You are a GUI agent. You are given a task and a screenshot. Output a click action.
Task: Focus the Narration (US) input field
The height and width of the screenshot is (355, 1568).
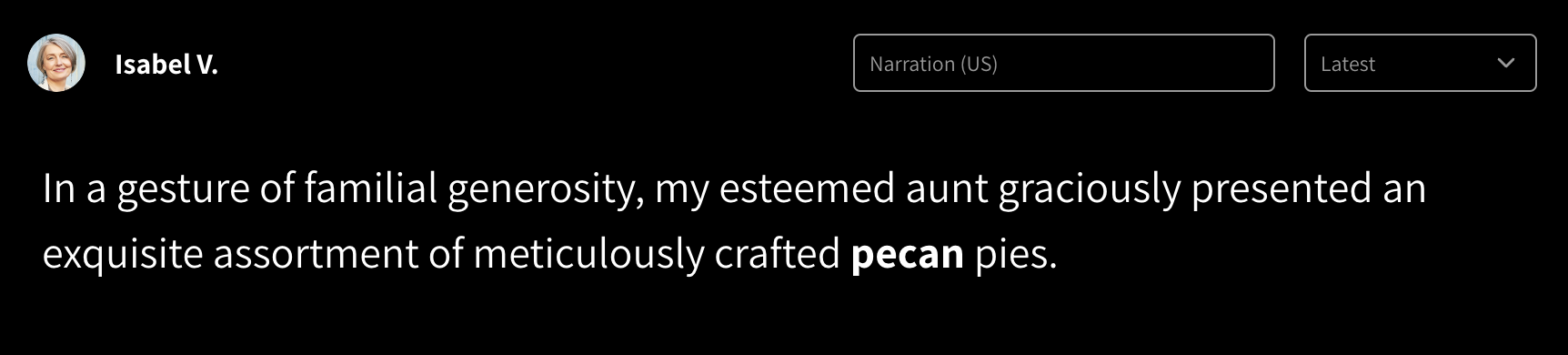tap(1063, 63)
